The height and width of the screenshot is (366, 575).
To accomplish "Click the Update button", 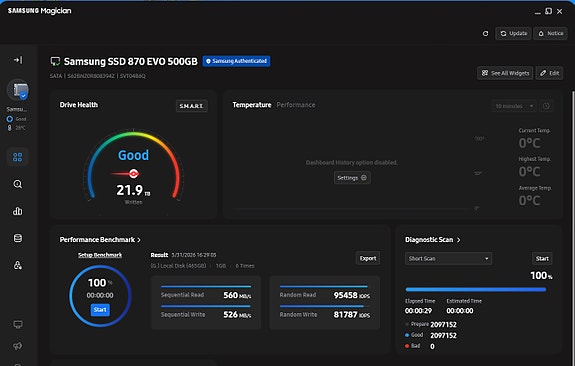I will pyautogui.click(x=513, y=33).
